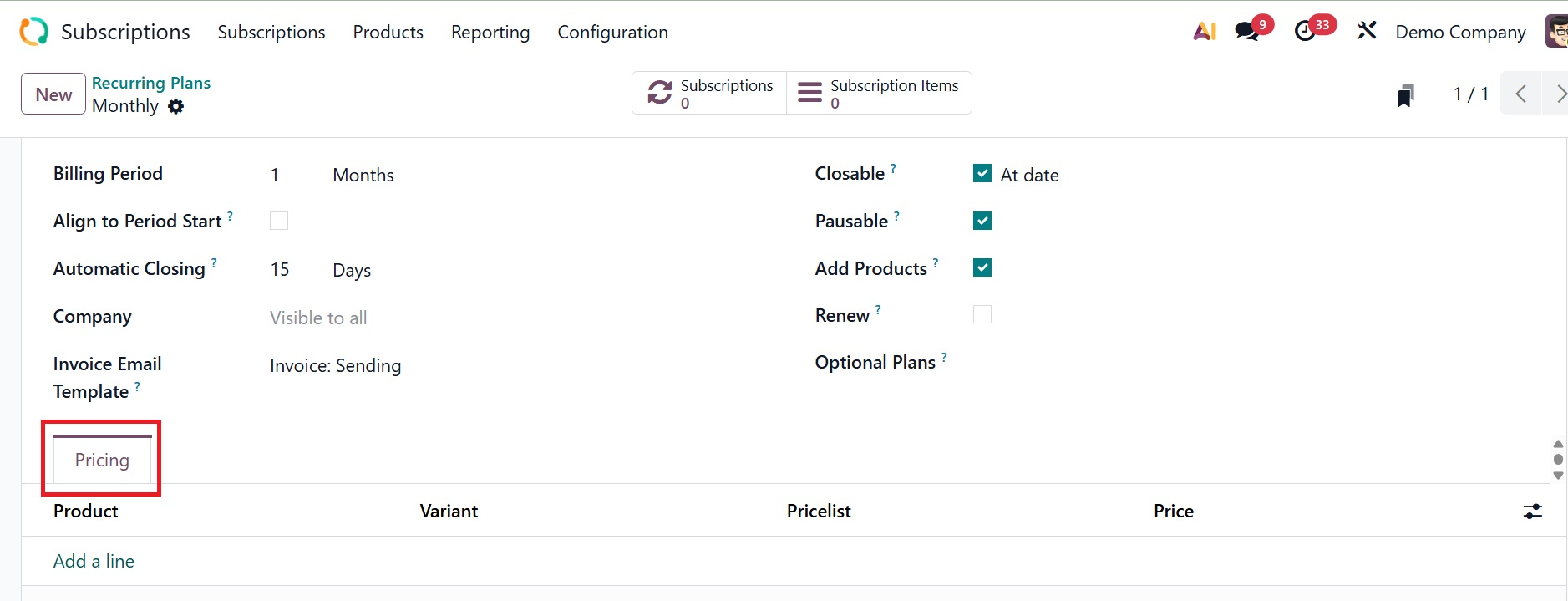Enable the Align to Period Start checkbox
The height and width of the screenshot is (601, 1568).
[279, 221]
